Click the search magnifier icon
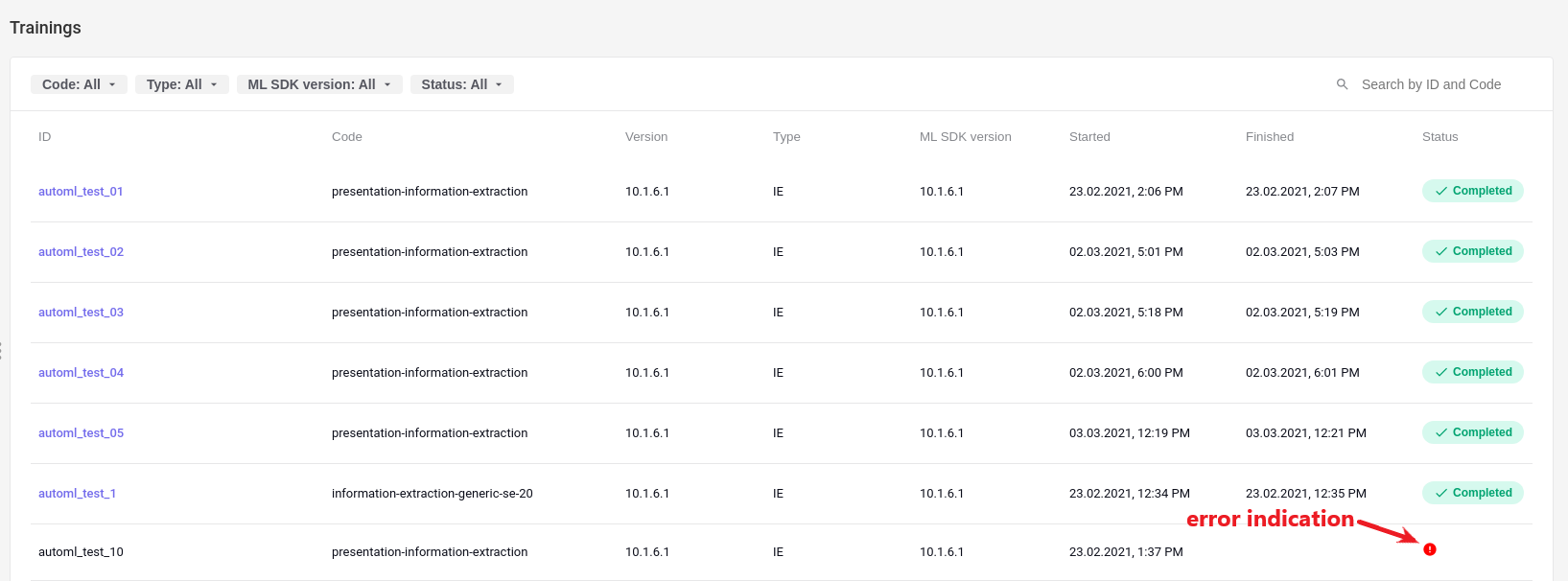The width and height of the screenshot is (1568, 581). pyautogui.click(x=1343, y=84)
